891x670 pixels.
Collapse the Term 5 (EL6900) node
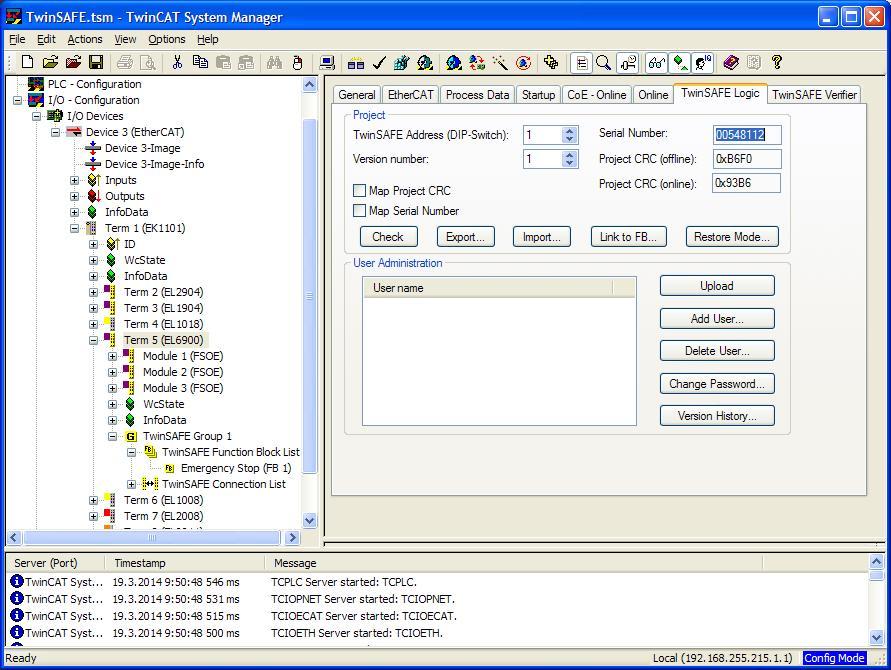[93, 340]
